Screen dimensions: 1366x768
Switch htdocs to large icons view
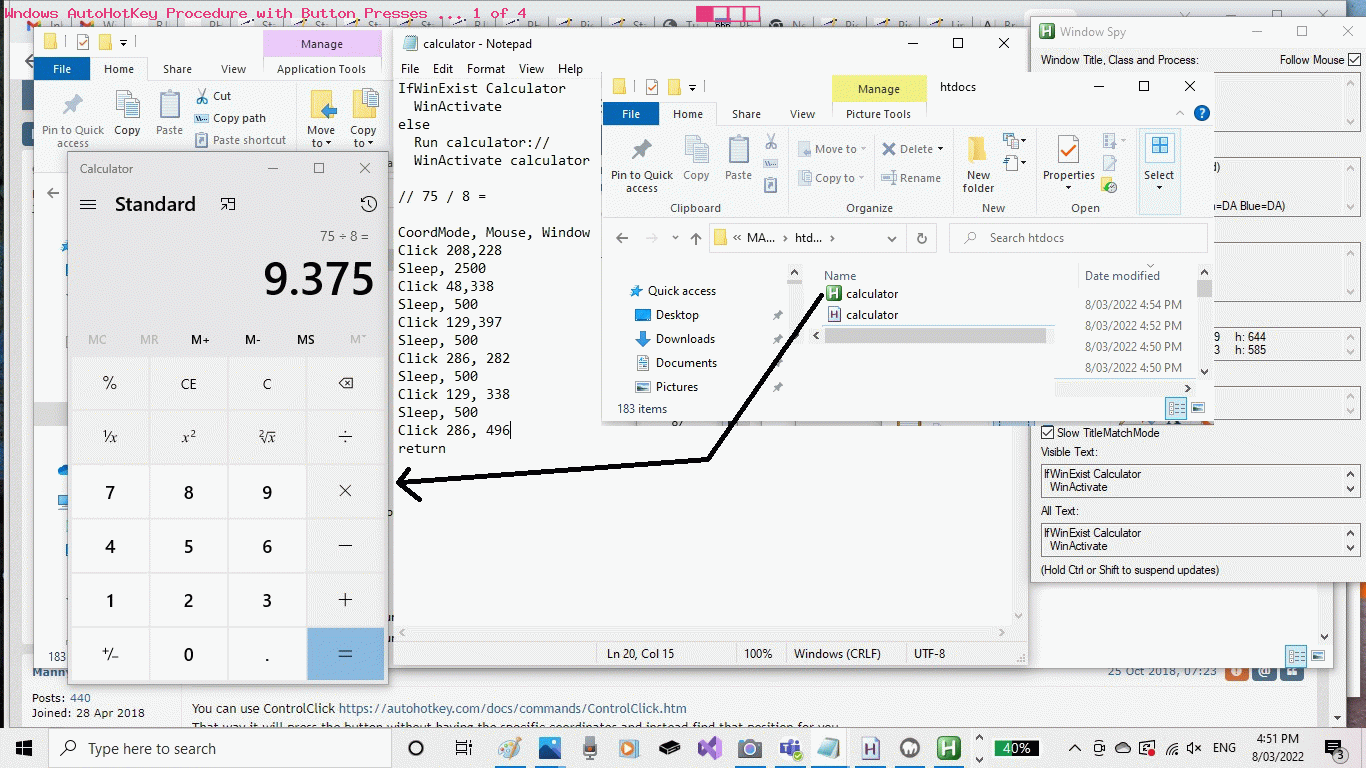(1198, 408)
